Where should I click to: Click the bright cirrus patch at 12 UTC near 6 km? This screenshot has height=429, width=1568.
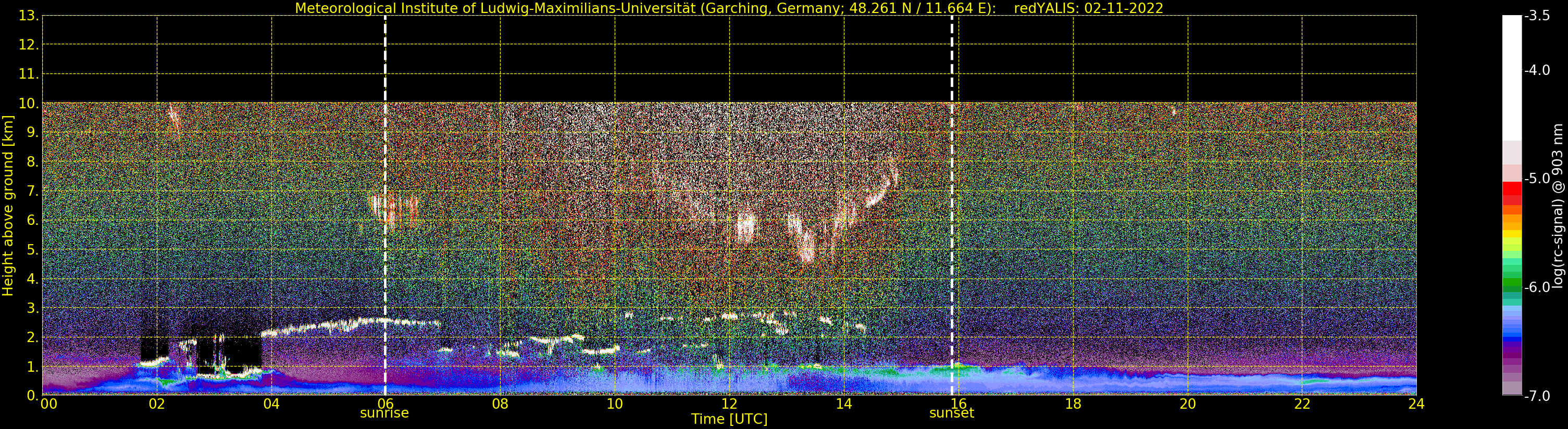[745, 227]
